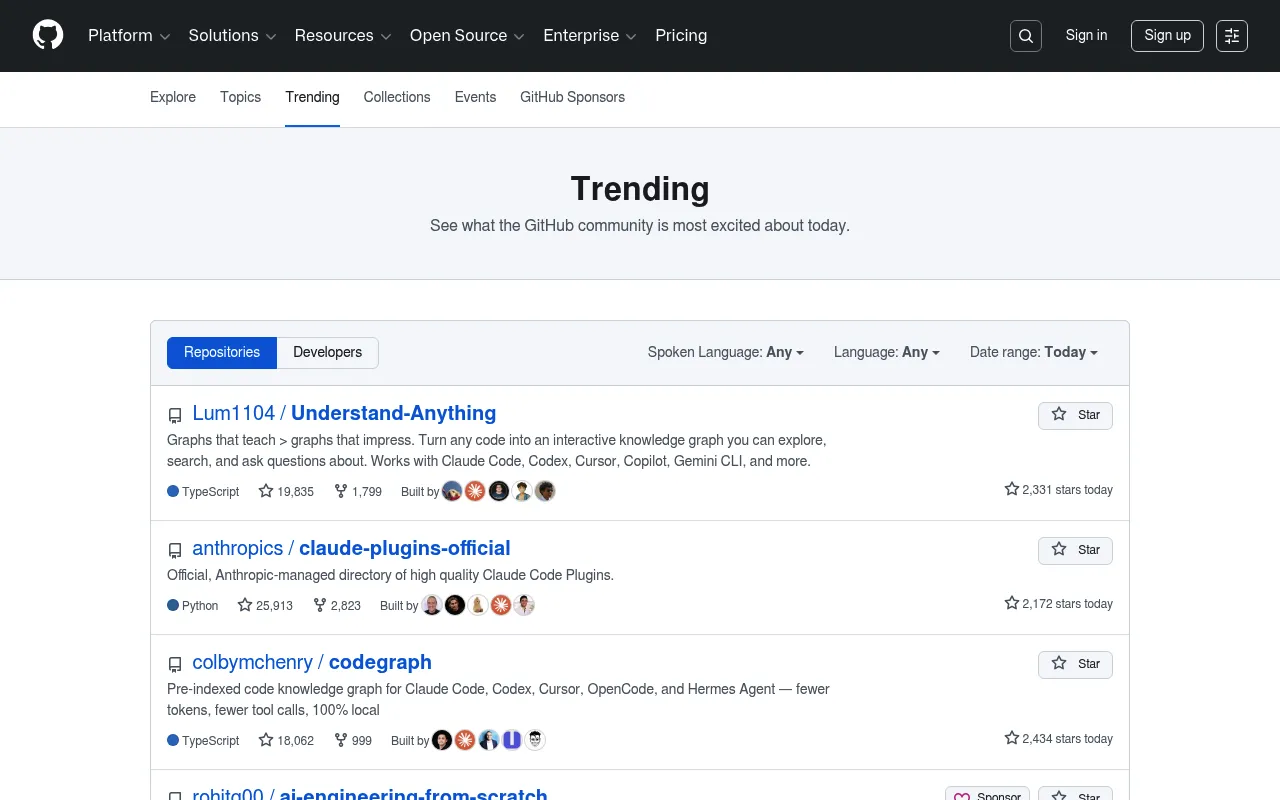Open forks 999 of codegraph
The image size is (1280, 800).
[353, 740]
